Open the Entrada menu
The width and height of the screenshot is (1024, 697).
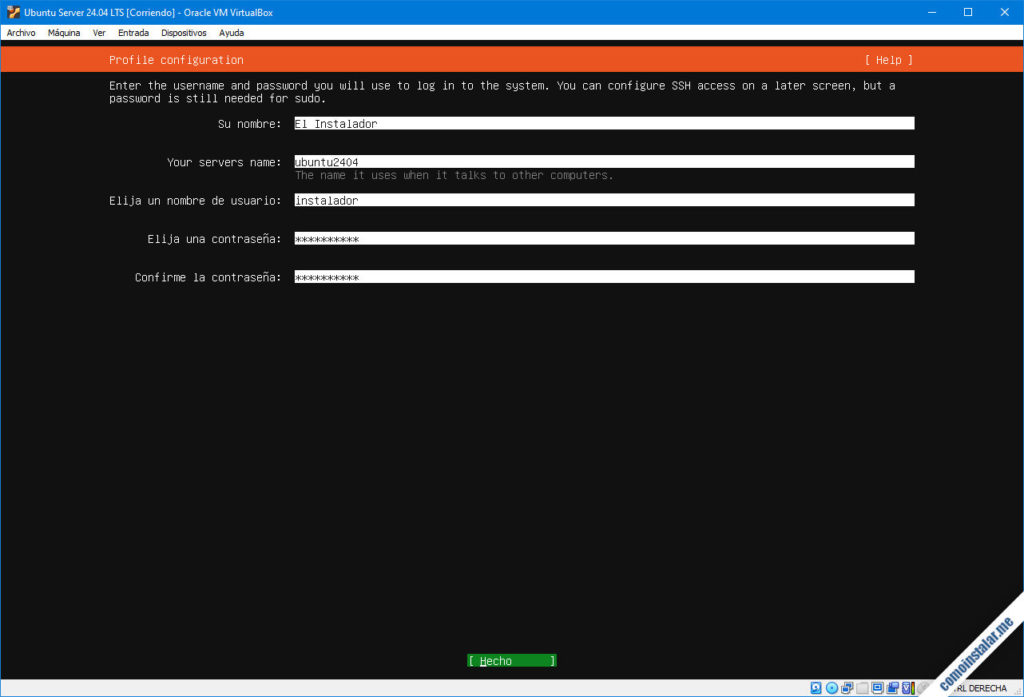pos(133,33)
